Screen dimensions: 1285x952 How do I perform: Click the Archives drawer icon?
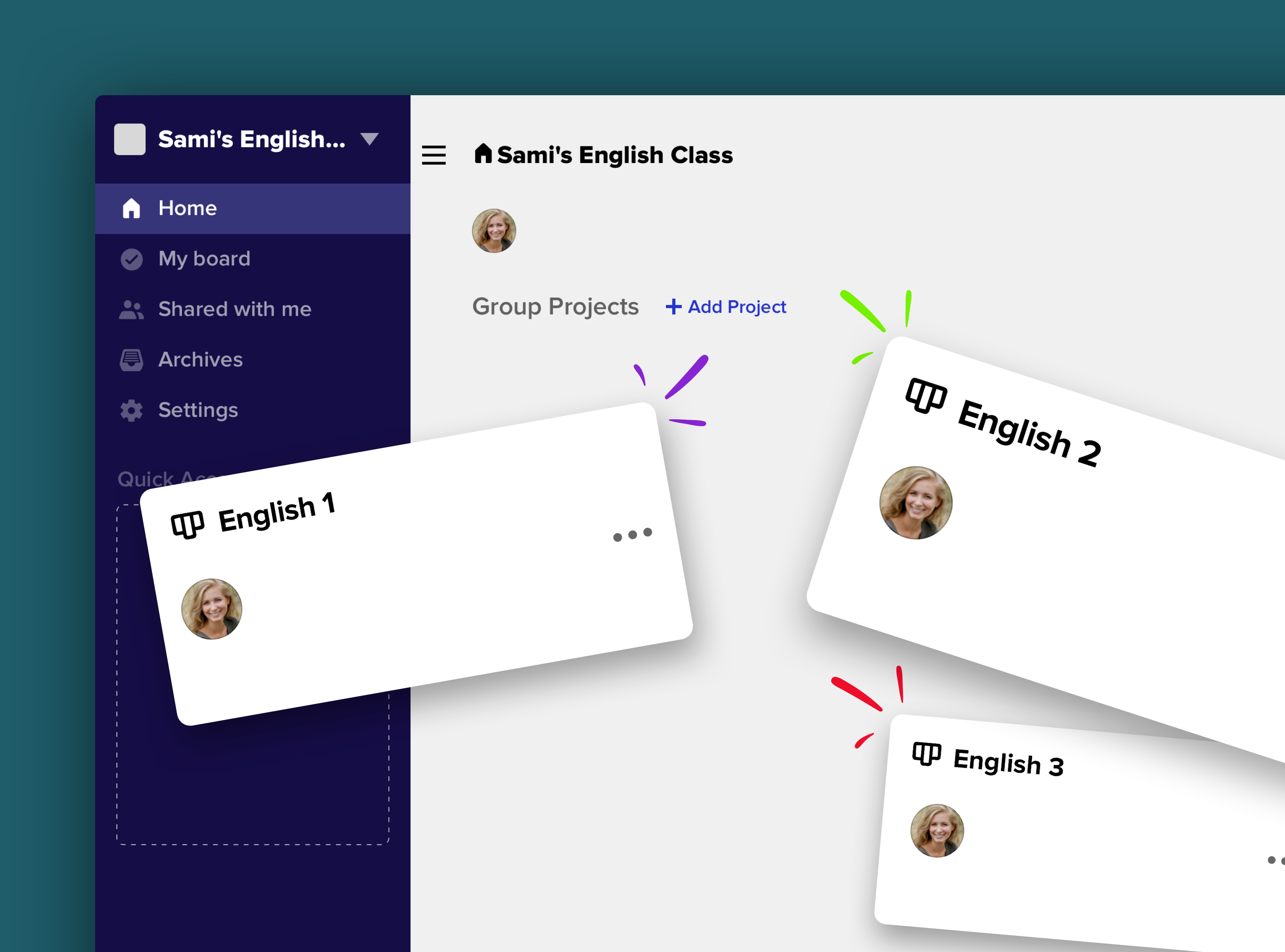pos(131,360)
